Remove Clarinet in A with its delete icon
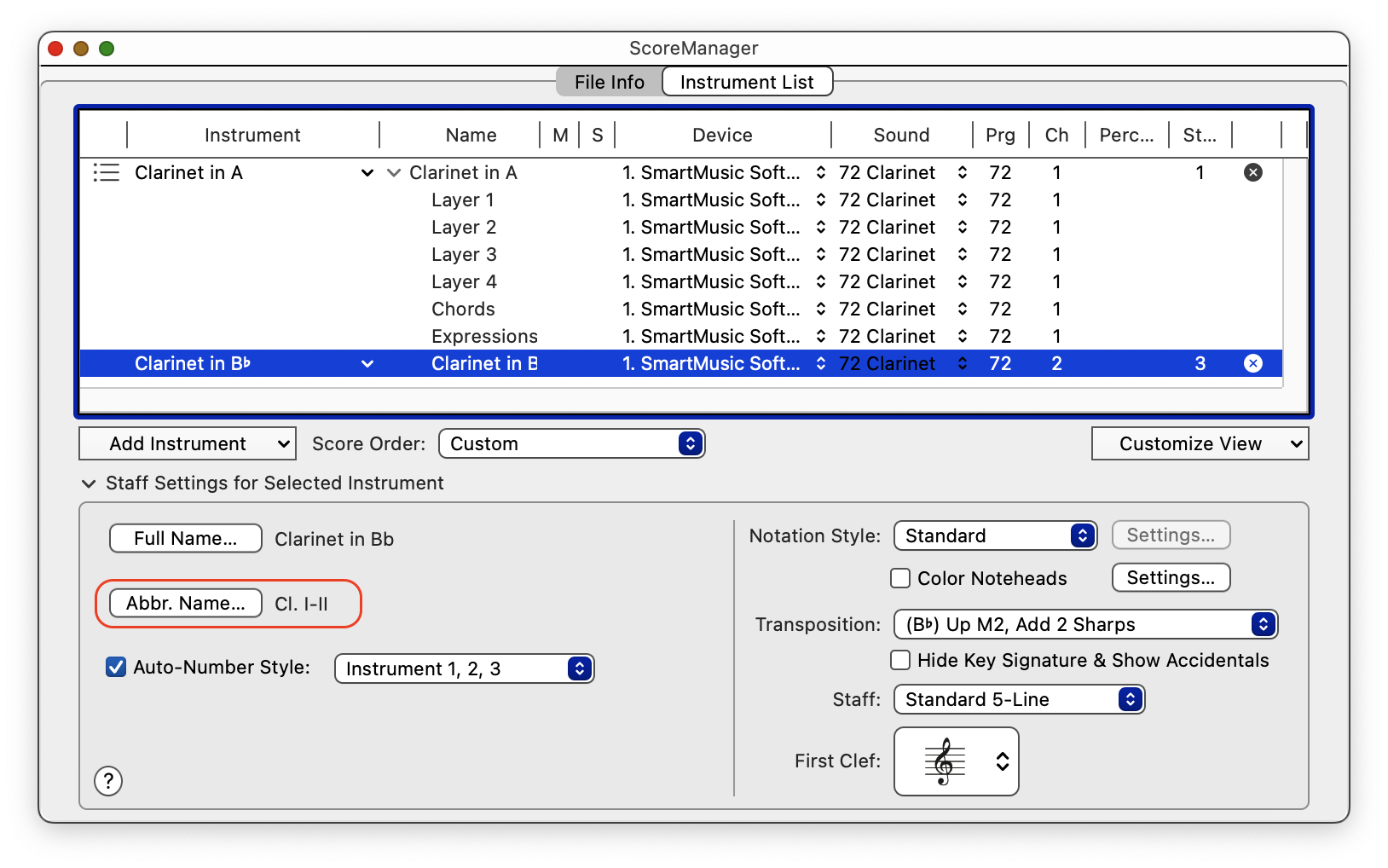This screenshot has height=868, width=1388. click(x=1252, y=172)
